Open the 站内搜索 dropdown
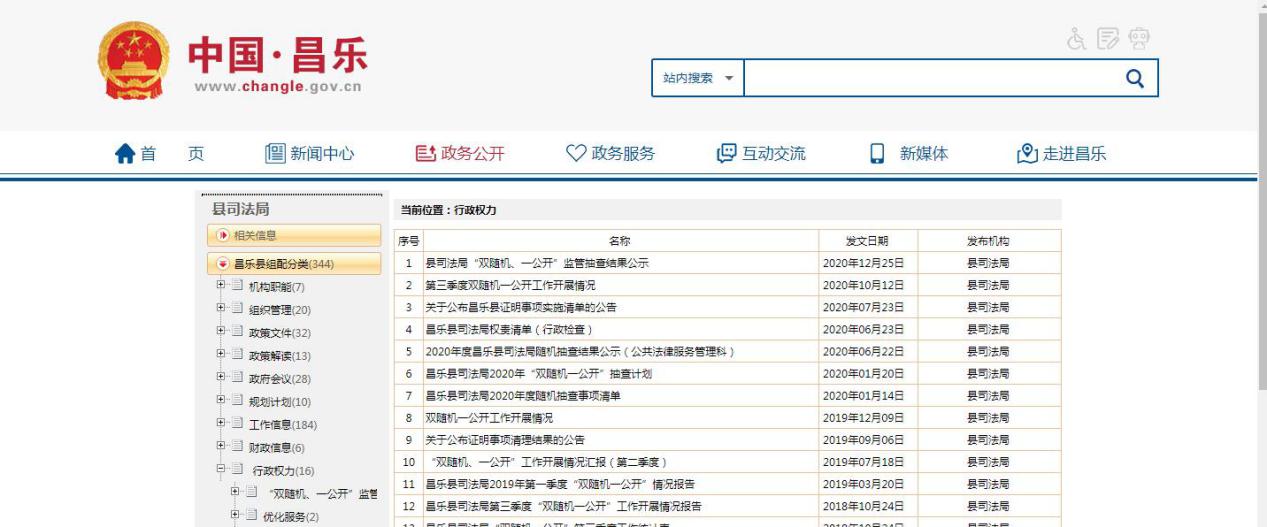This screenshot has width=1267, height=527. [x=698, y=79]
